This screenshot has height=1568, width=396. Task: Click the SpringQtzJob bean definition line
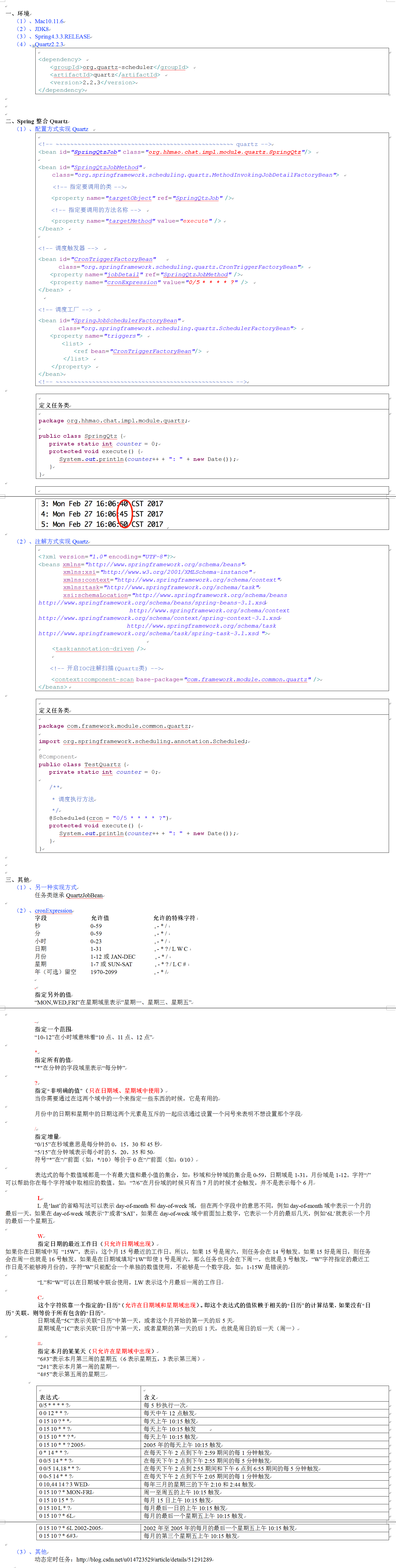175,152
